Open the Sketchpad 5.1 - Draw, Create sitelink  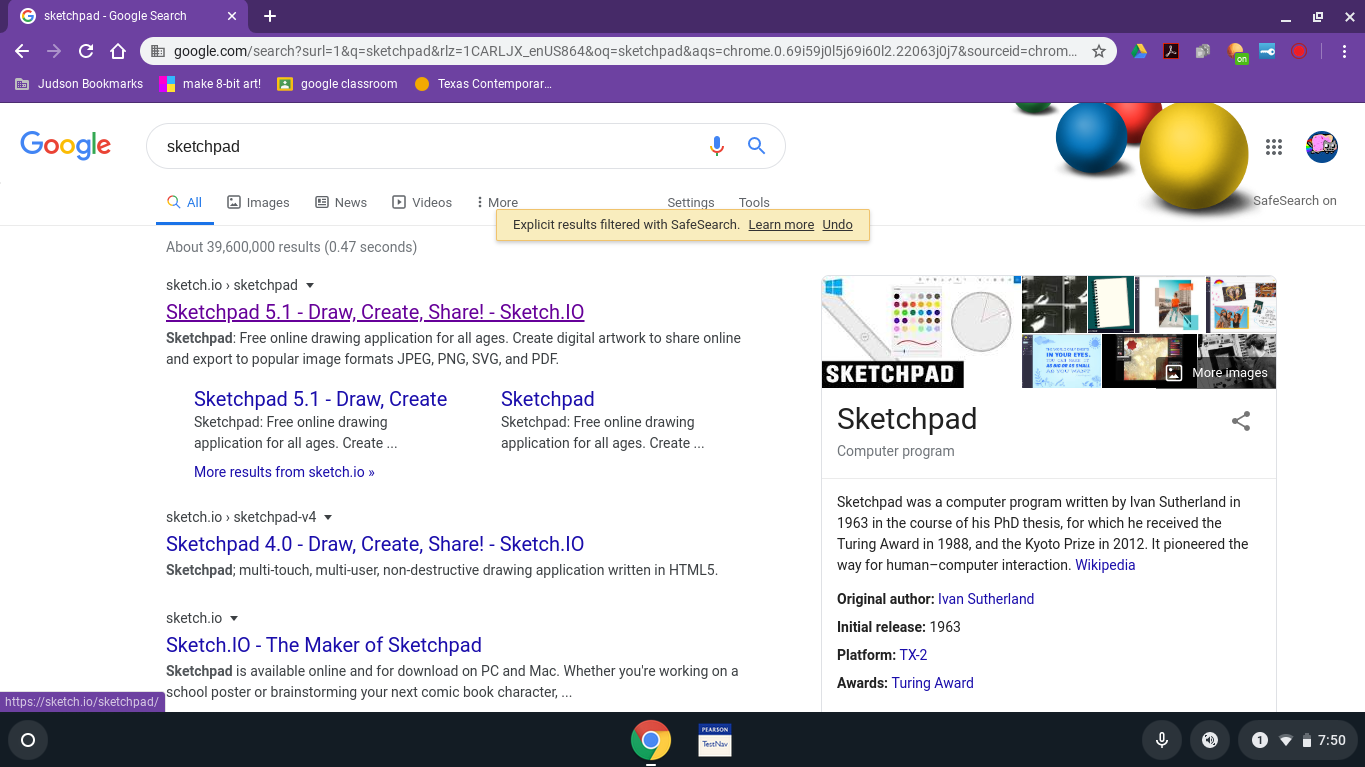[320, 399]
